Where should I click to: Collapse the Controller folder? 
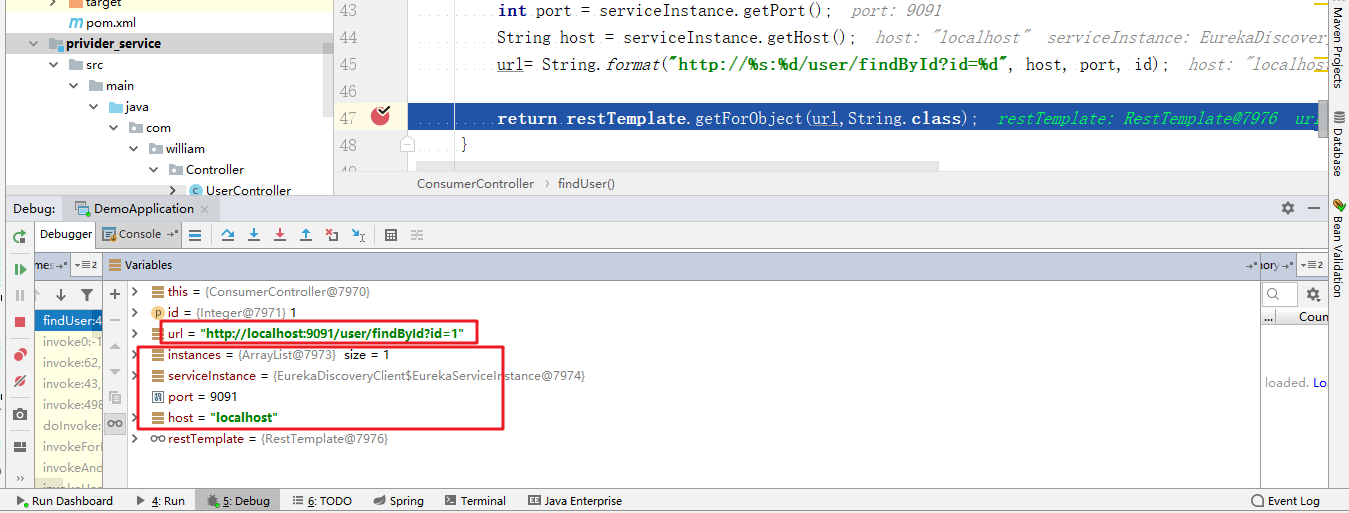coord(153,169)
